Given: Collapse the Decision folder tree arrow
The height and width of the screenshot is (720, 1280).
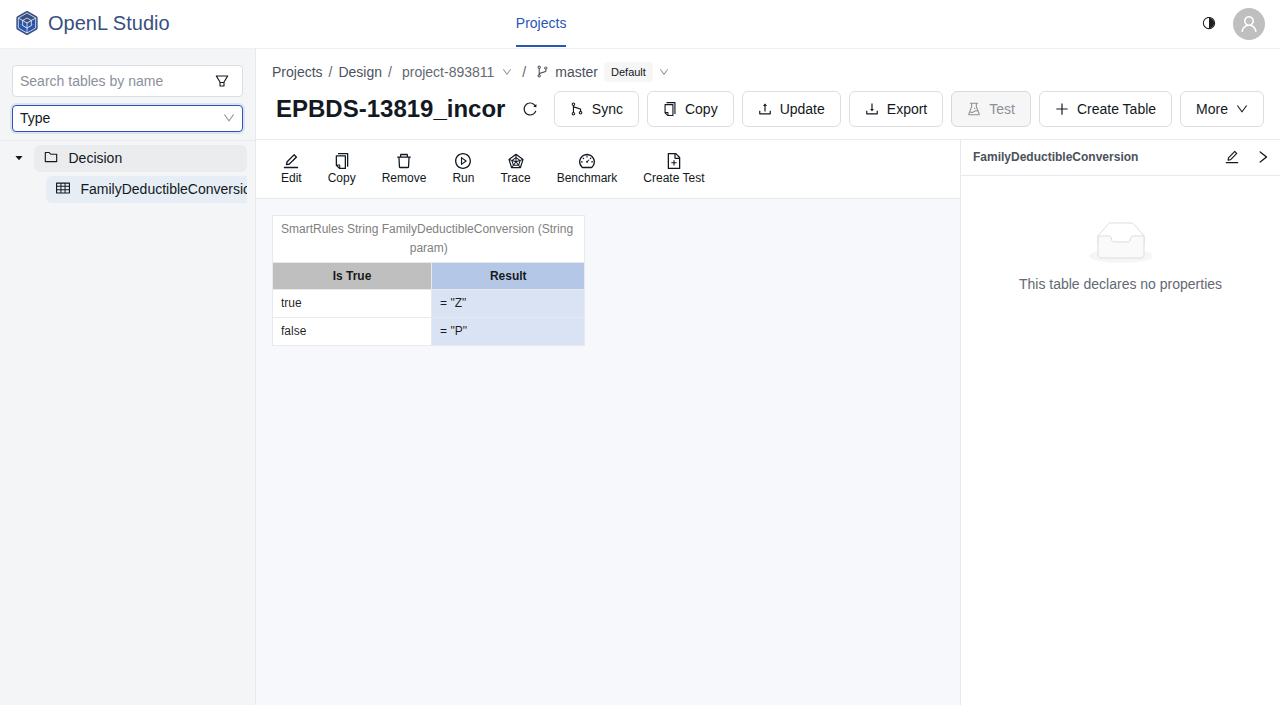Looking at the screenshot, I should click(19, 158).
